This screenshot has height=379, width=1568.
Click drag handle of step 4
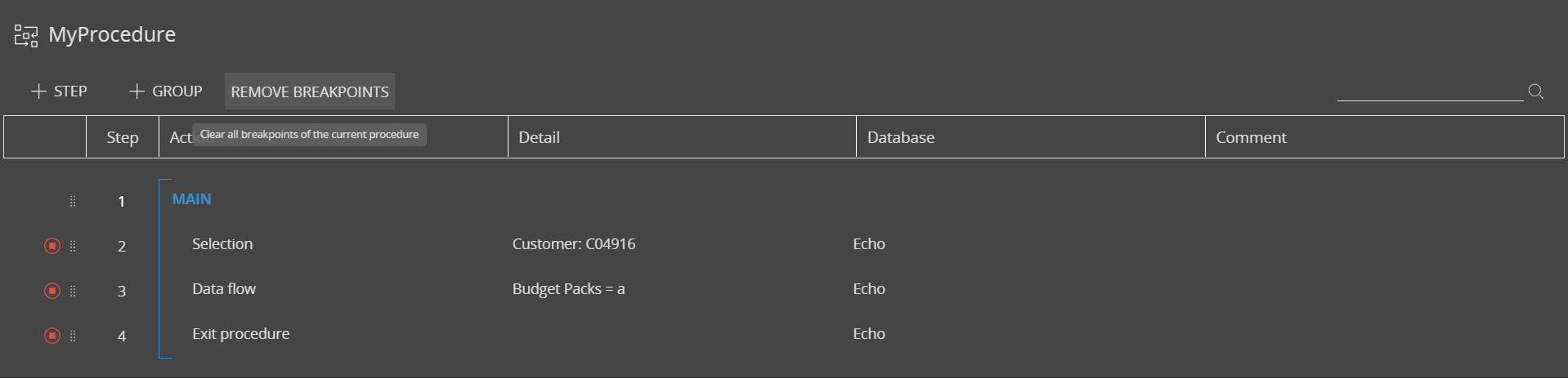pos(73,336)
